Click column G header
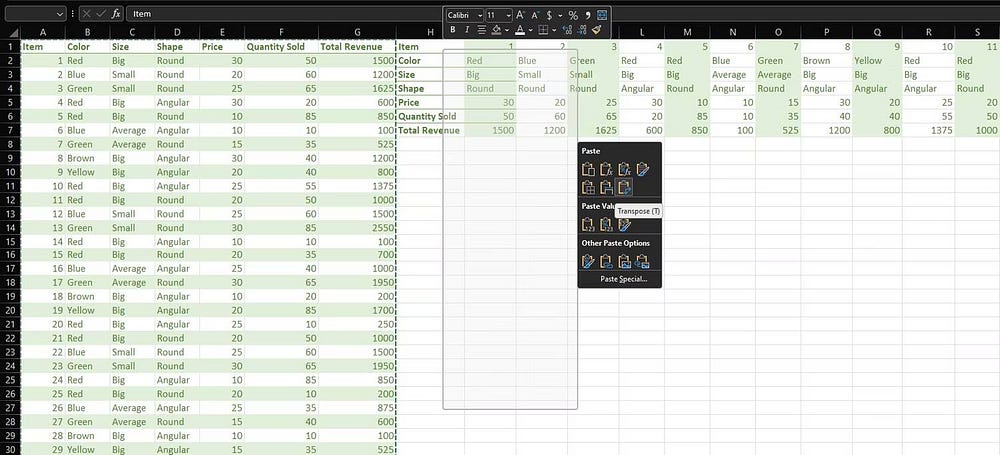The height and width of the screenshot is (455, 1000). coord(357,32)
